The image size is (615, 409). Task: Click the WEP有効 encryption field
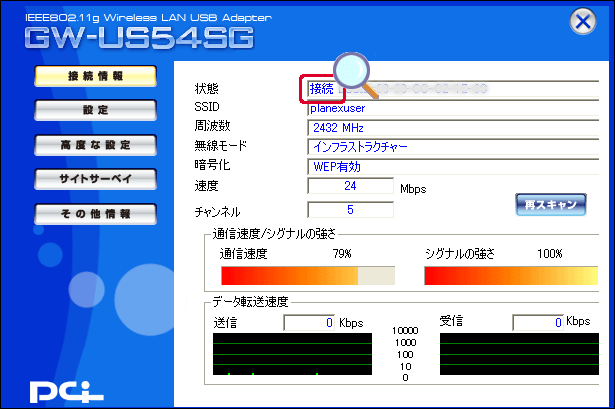[x=453, y=167]
